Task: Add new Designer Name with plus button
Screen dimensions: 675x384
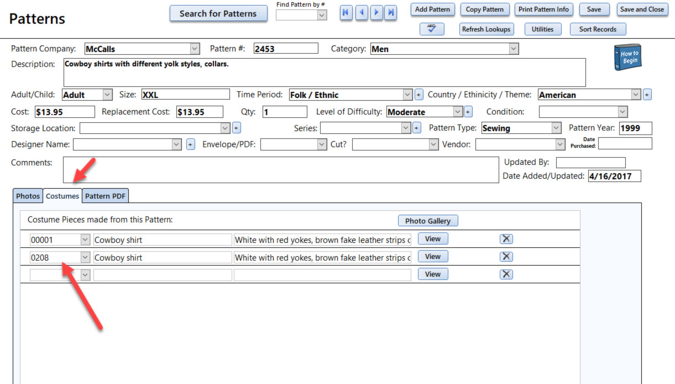Action: tap(190, 144)
